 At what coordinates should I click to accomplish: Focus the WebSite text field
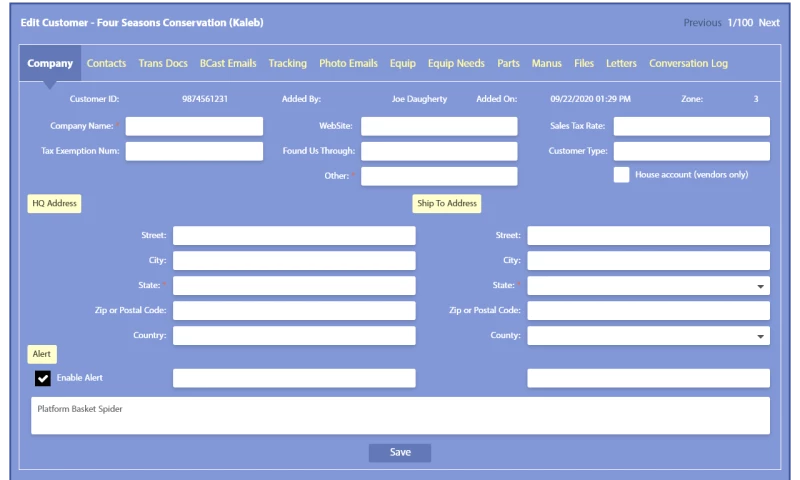(x=439, y=126)
